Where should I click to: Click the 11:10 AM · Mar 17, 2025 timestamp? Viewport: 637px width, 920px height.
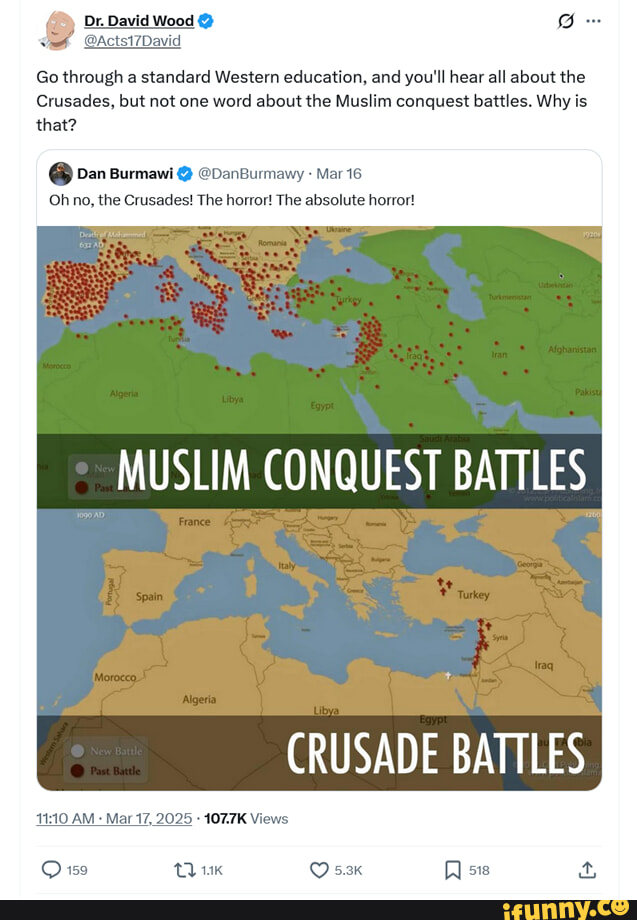[x=114, y=818]
